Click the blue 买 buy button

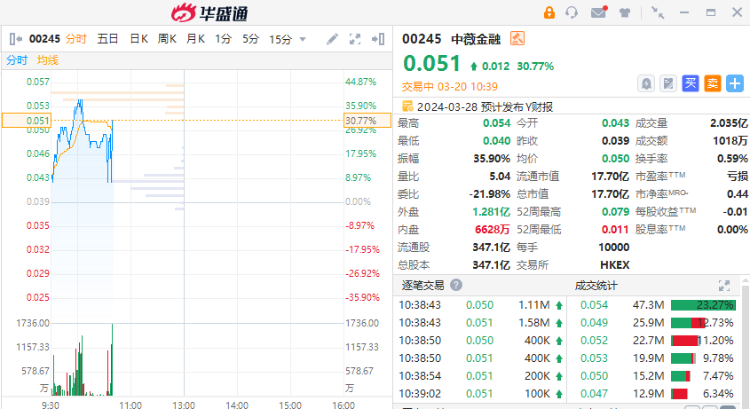[x=690, y=83]
